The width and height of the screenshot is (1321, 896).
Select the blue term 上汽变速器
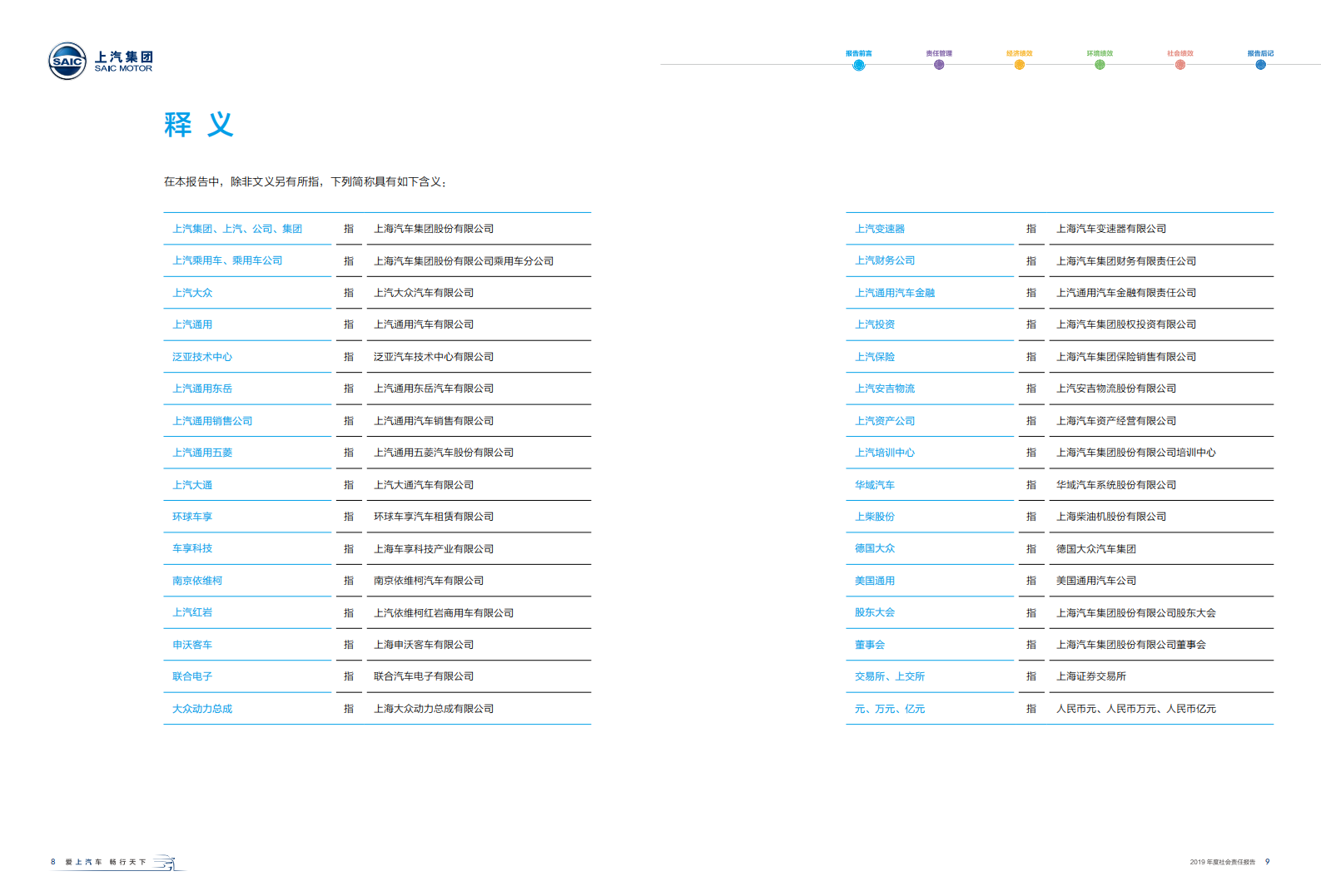[x=880, y=229]
